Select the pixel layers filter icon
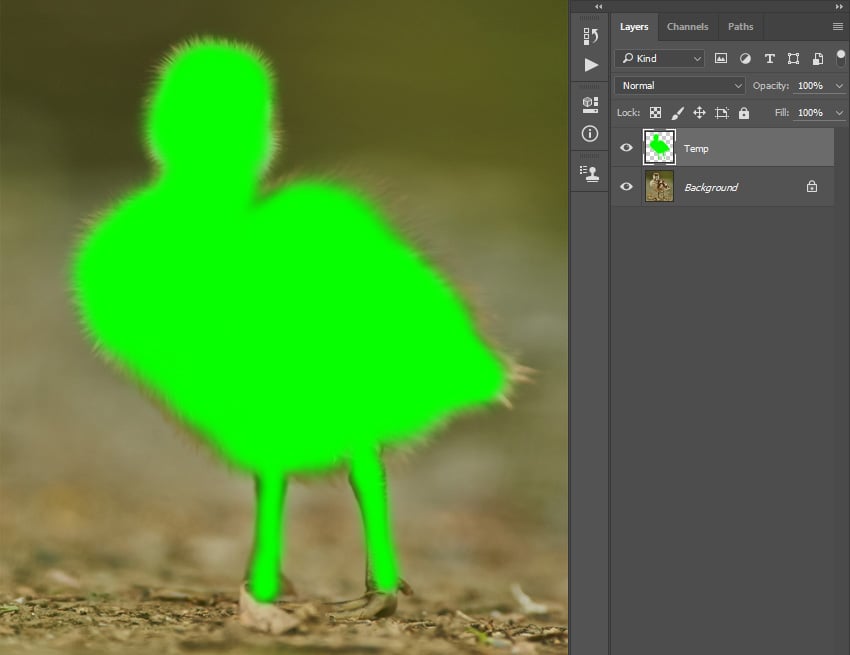850x655 pixels. [x=721, y=59]
